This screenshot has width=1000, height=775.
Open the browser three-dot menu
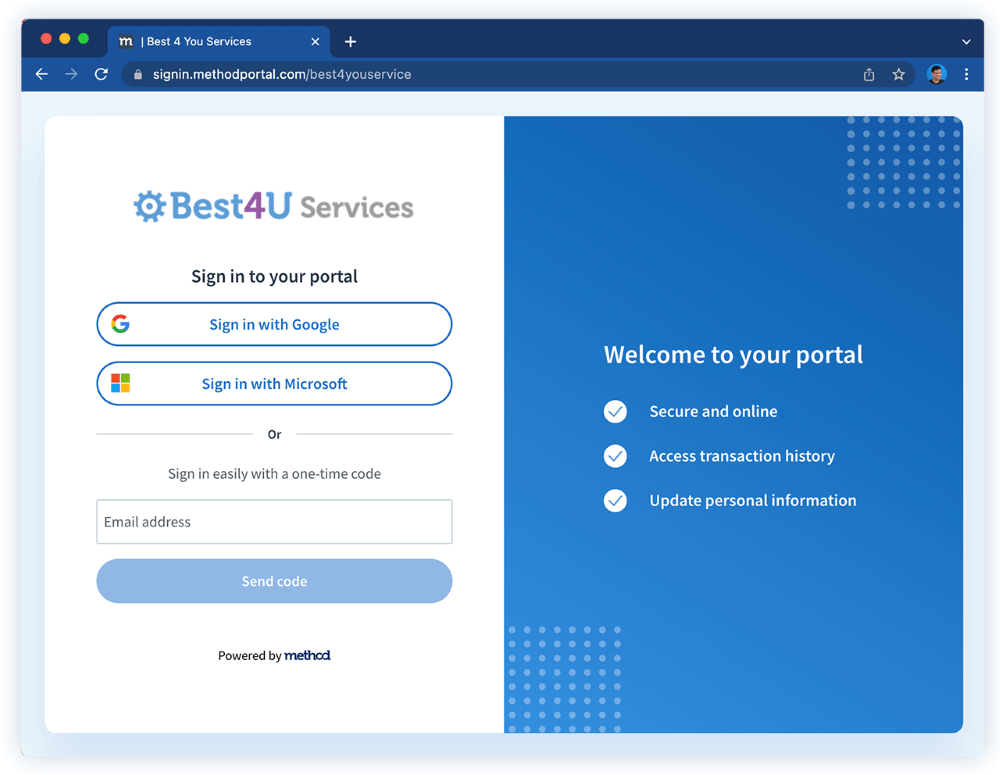966,75
